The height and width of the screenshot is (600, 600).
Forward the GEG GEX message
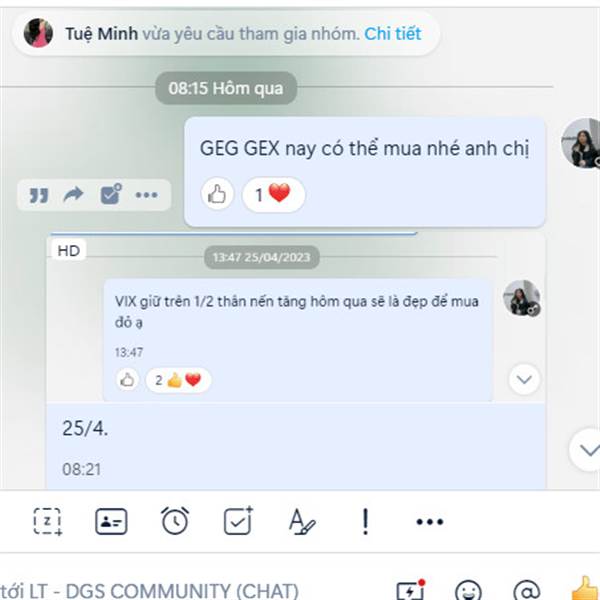(73, 194)
